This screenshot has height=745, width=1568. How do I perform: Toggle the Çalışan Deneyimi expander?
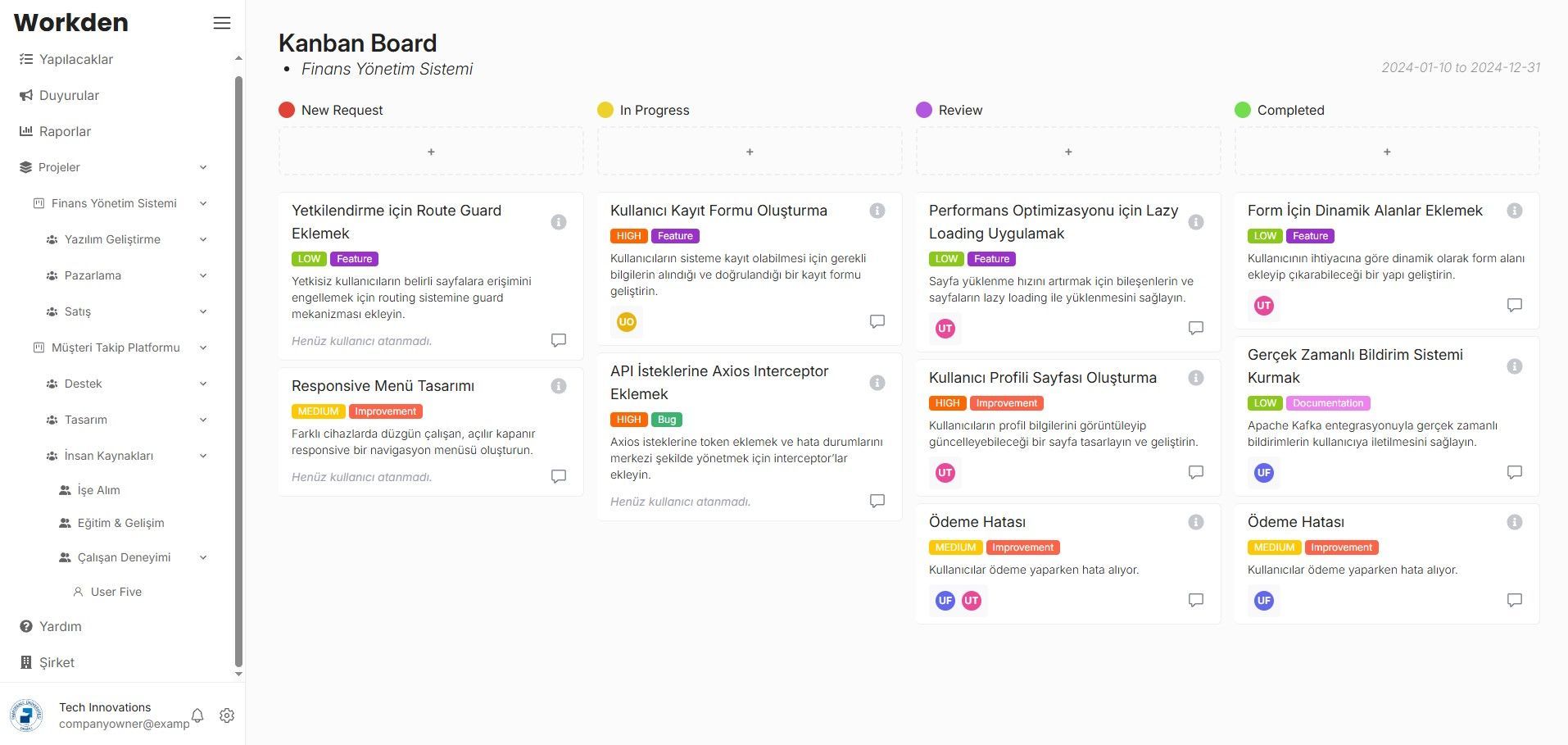[203, 557]
